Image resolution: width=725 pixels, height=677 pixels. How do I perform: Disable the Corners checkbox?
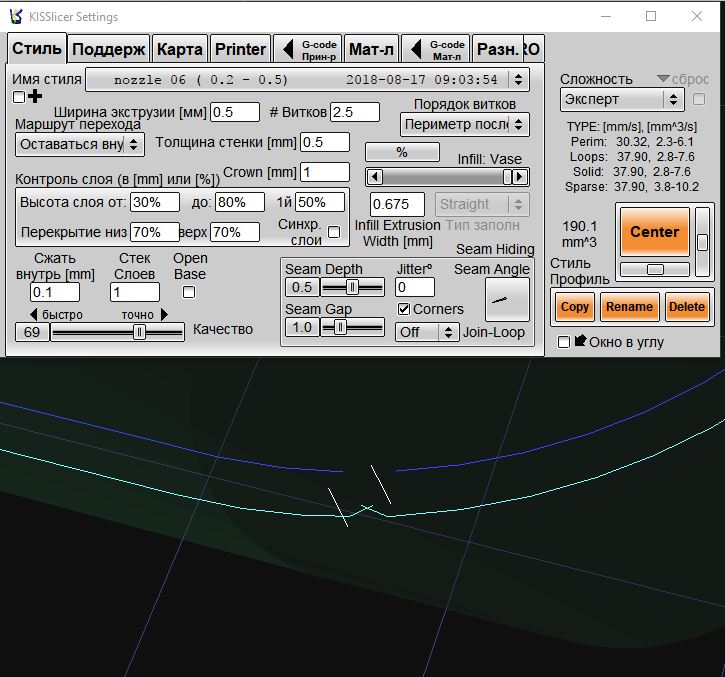point(404,309)
